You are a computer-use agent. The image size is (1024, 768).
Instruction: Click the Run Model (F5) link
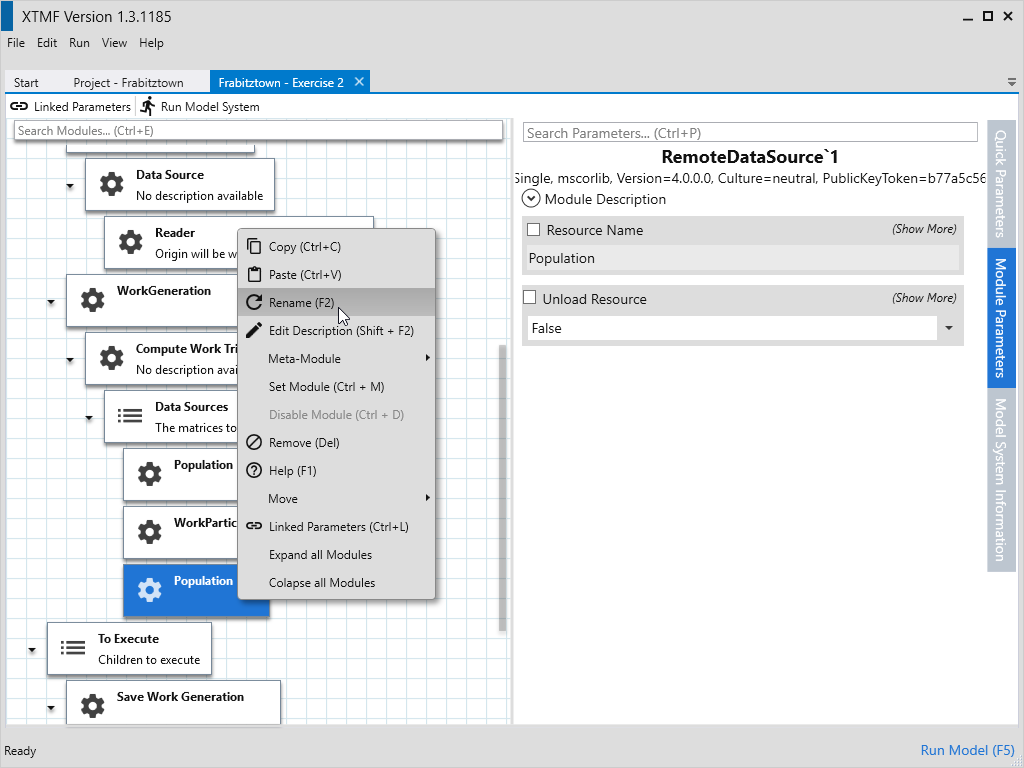pos(966,750)
